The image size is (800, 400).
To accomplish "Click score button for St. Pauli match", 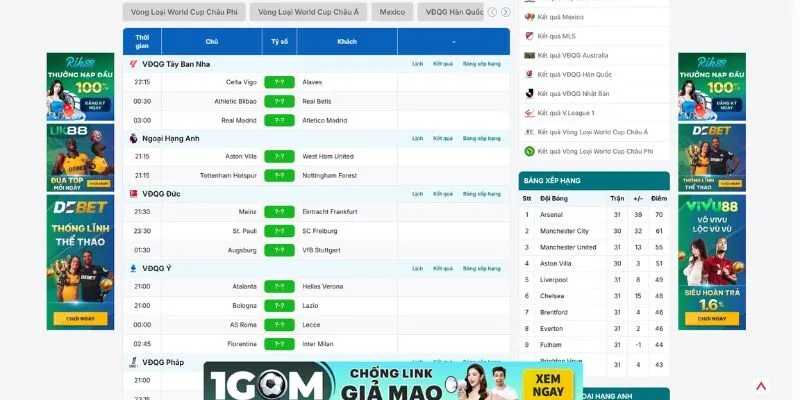I will coord(280,231).
